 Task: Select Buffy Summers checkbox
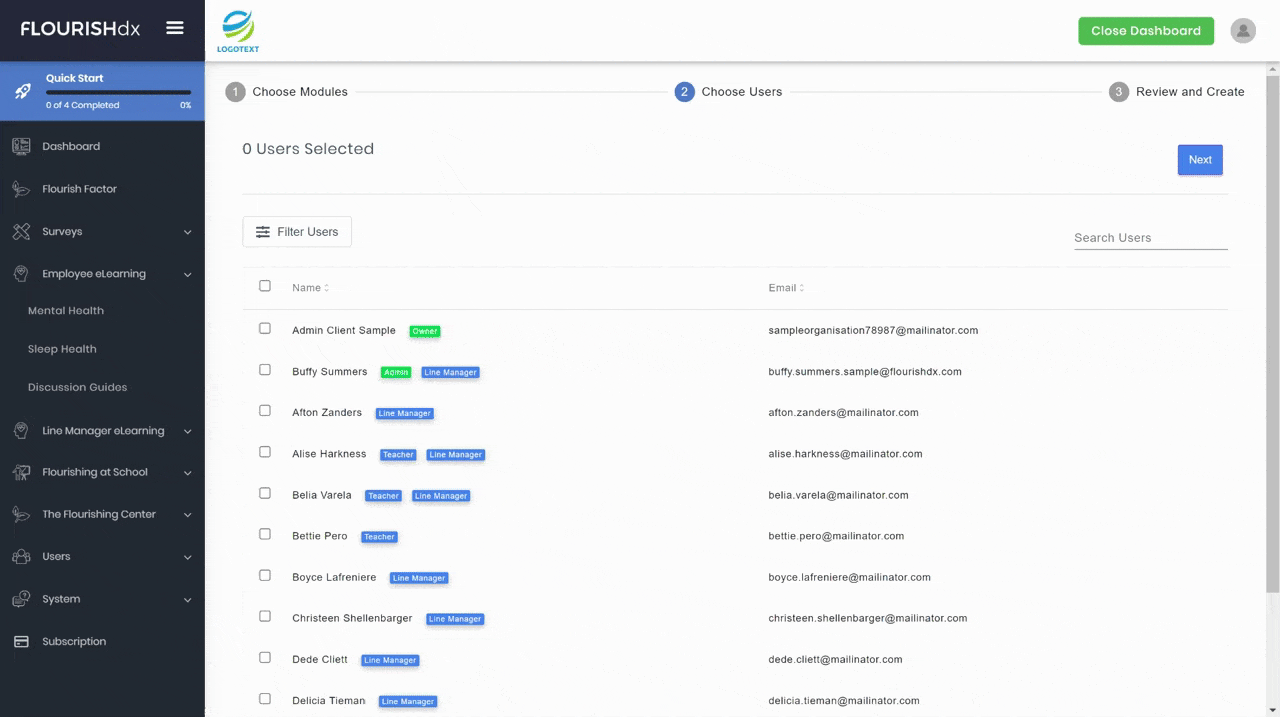click(x=265, y=369)
